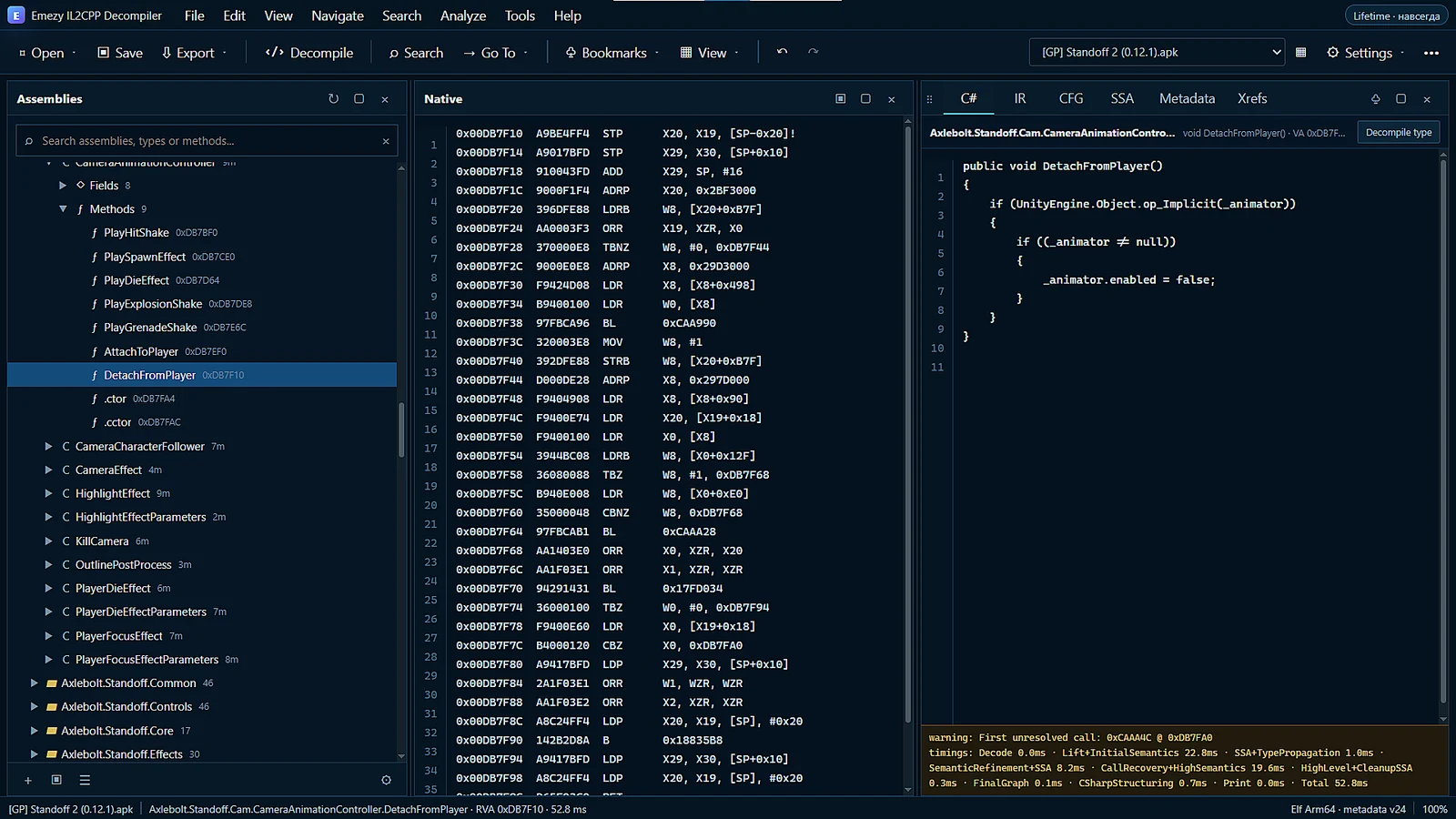Expand the Fields node
The image size is (1456, 819).
point(63,186)
